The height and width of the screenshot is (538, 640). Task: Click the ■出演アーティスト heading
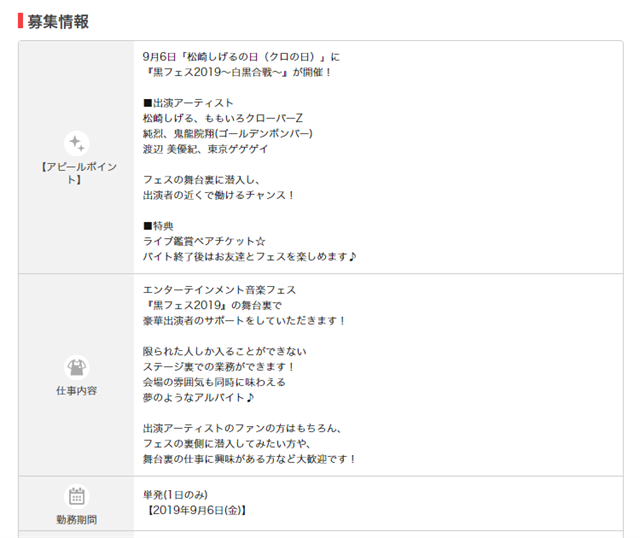[188, 103]
